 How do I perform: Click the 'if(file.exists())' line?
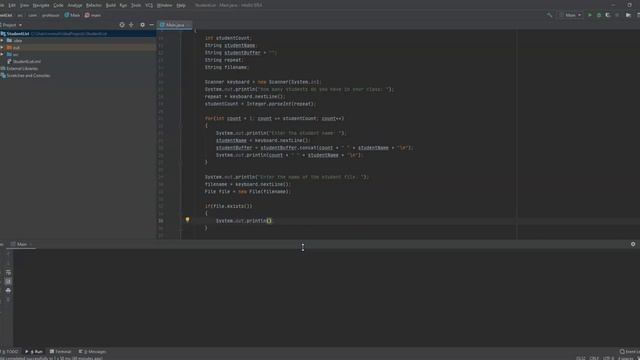point(229,206)
